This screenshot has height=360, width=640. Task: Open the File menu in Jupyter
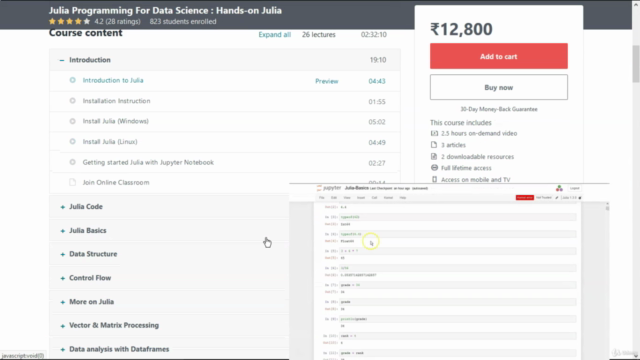point(322,198)
